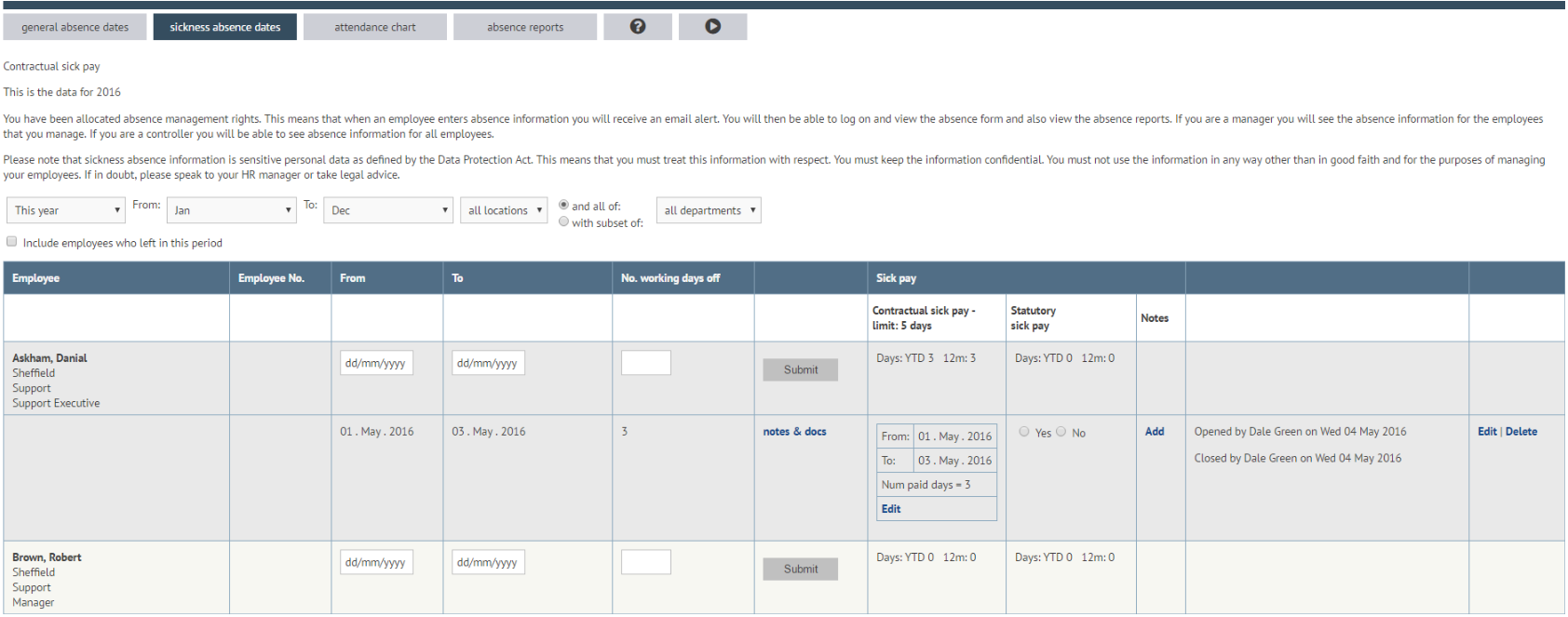The width and height of the screenshot is (1568, 617).
Task: Expand the To month dropdown showing Dec
Action: click(388, 210)
